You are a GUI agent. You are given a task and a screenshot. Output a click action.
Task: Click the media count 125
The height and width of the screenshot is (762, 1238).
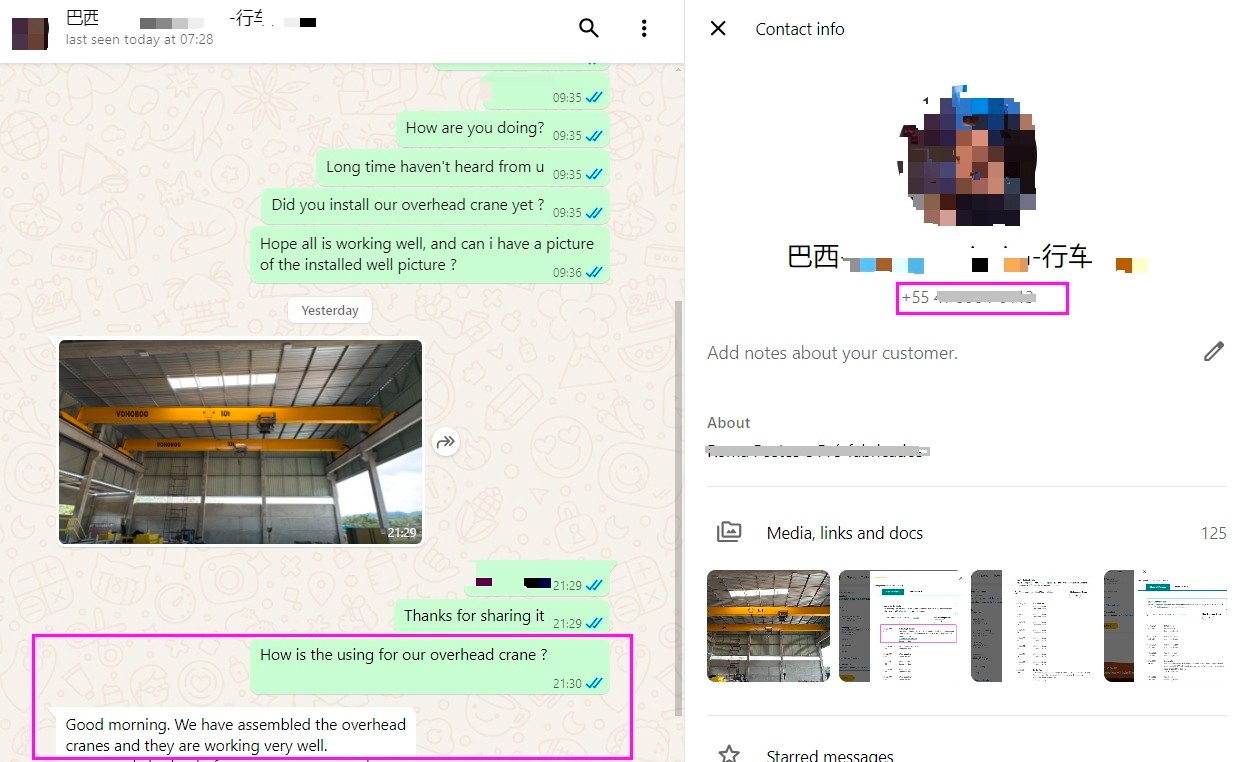[1213, 533]
